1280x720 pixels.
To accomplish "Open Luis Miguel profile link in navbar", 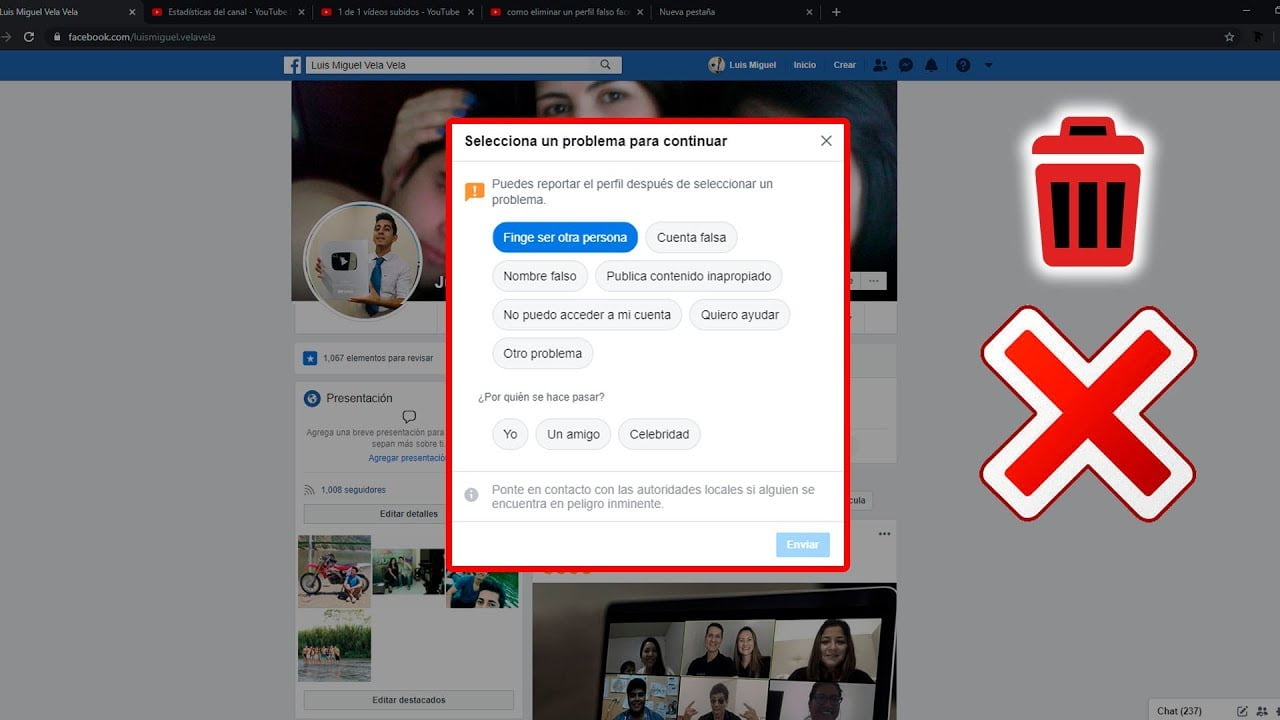I will (742, 65).
